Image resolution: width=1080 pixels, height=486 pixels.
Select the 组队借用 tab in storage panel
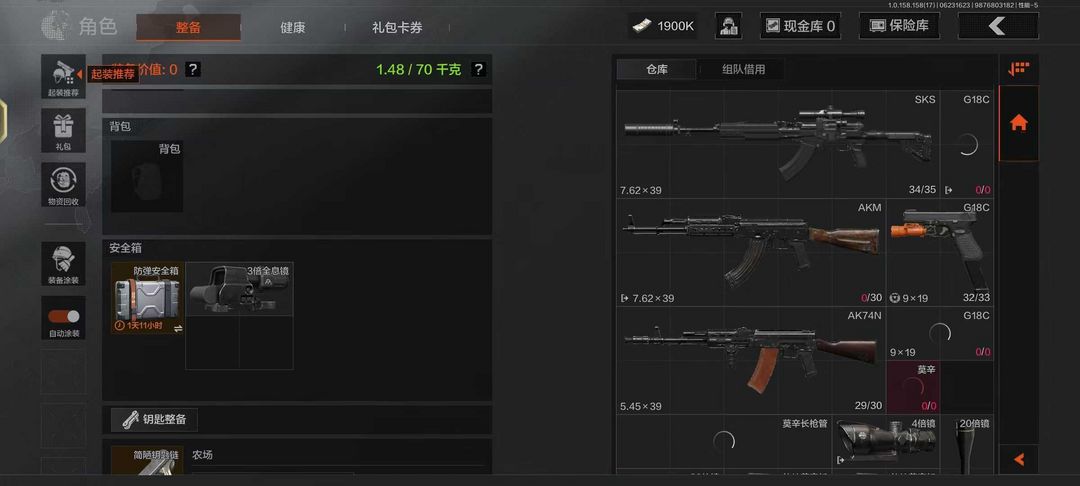pyautogui.click(x=743, y=70)
